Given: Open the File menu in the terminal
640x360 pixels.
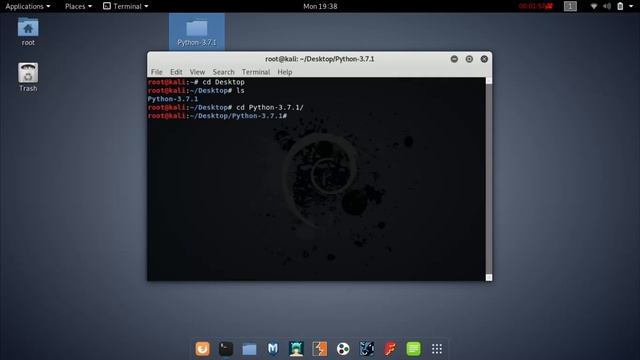Looking at the screenshot, I should [157, 72].
